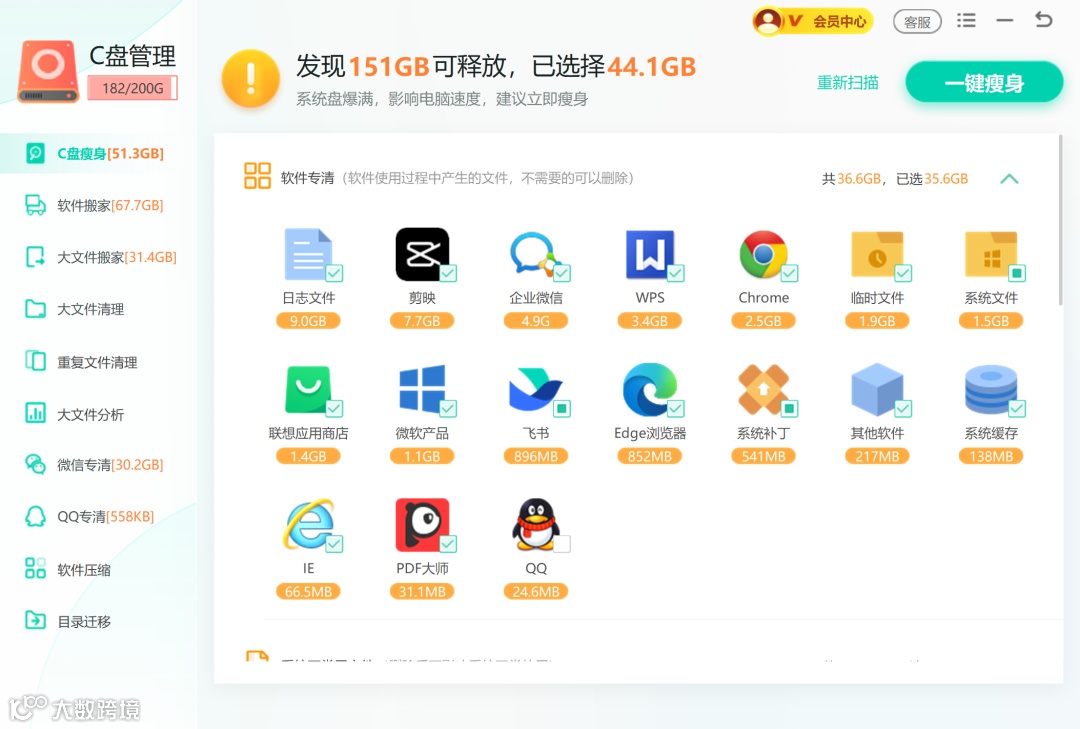Screen dimensions: 1080x729
Task: Click the 软件专清 grid icon
Action: pyautogui.click(x=257, y=175)
